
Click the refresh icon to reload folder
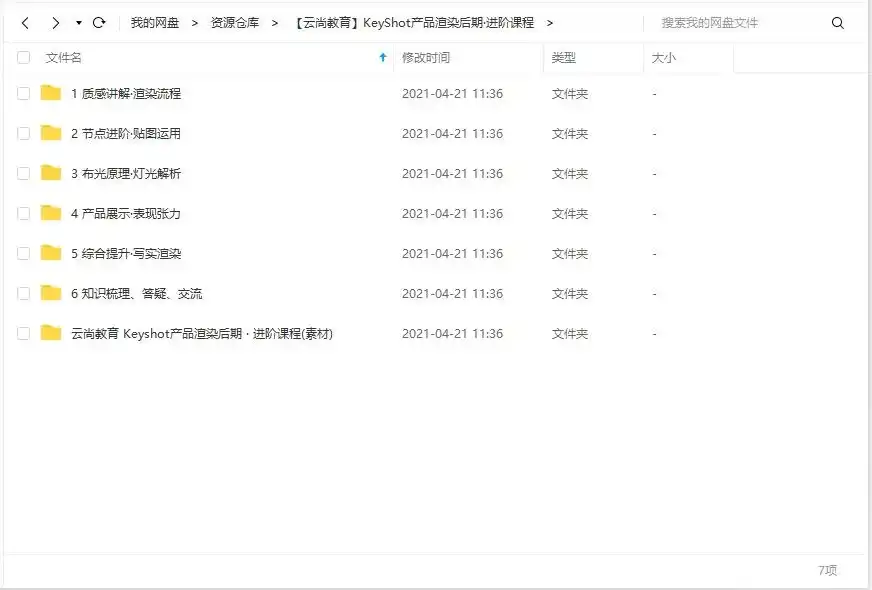pos(98,21)
